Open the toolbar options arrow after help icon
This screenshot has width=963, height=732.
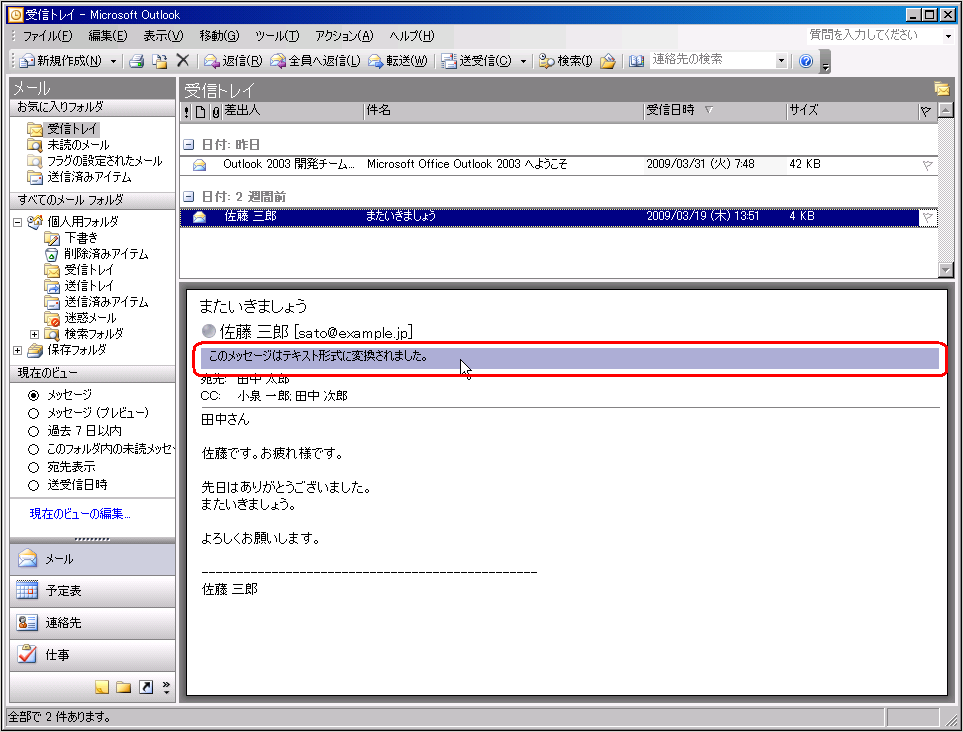(825, 62)
